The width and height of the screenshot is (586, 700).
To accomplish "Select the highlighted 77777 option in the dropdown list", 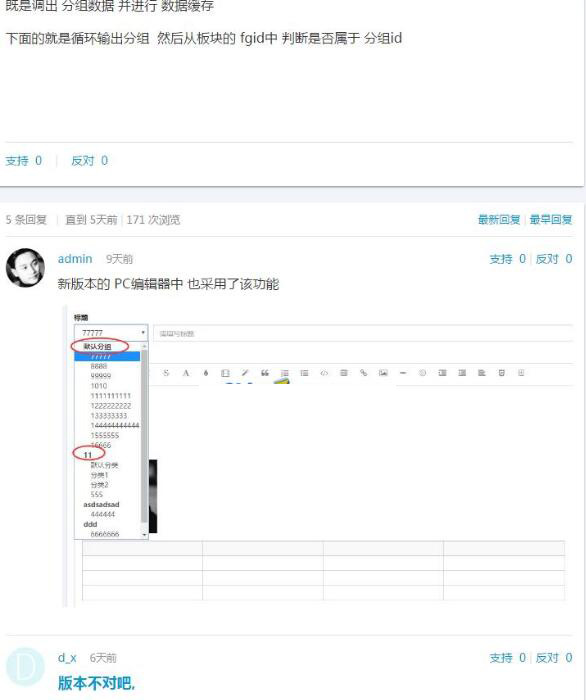I will (x=107, y=356).
